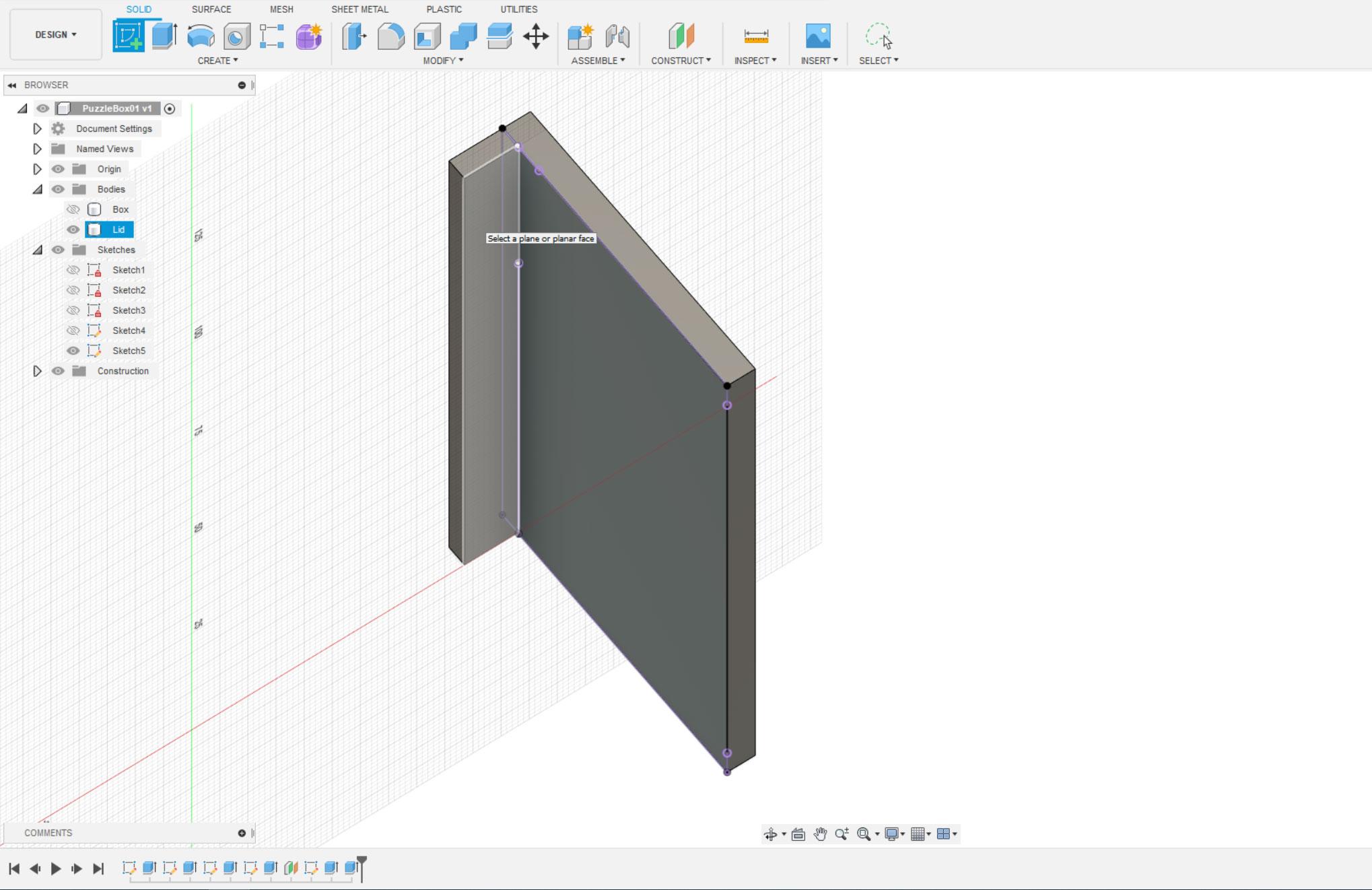Toggle visibility of Bodies folder

pyautogui.click(x=58, y=189)
